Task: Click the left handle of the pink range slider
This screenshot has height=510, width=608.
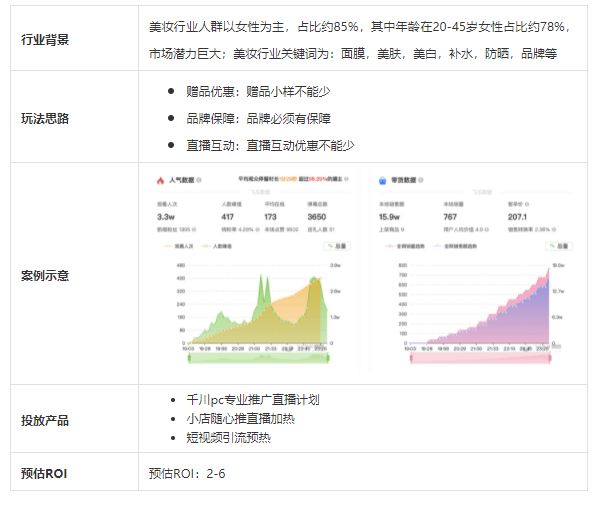Action: pos(411,358)
